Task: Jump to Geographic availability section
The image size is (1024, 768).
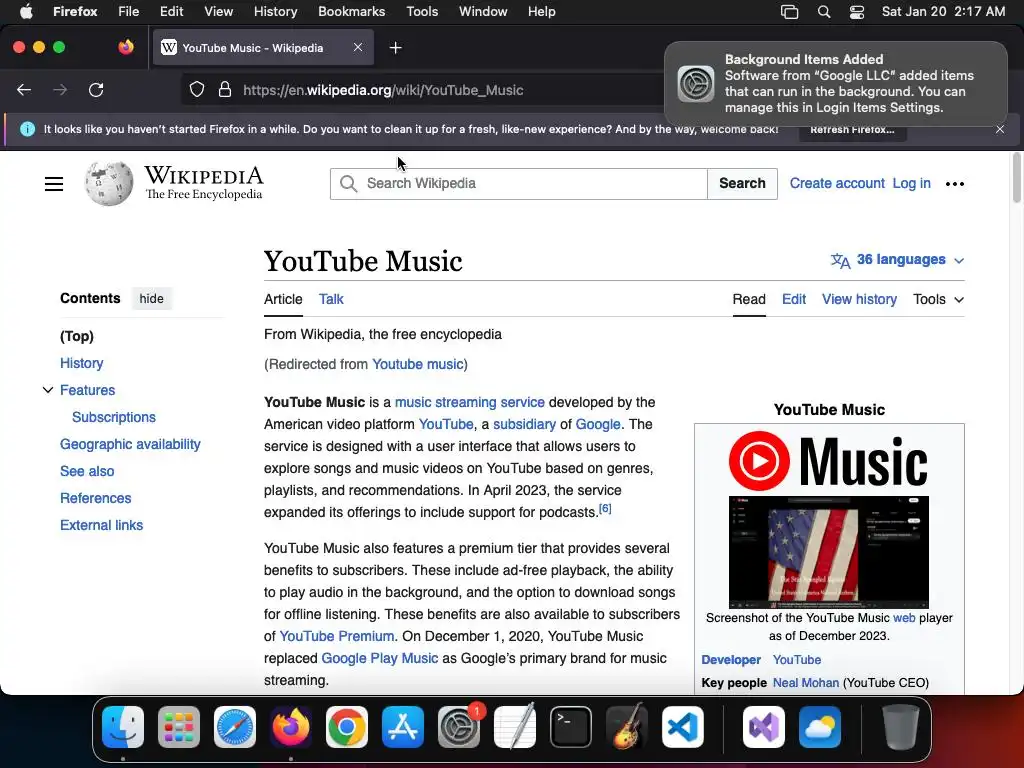Action: coord(130,444)
